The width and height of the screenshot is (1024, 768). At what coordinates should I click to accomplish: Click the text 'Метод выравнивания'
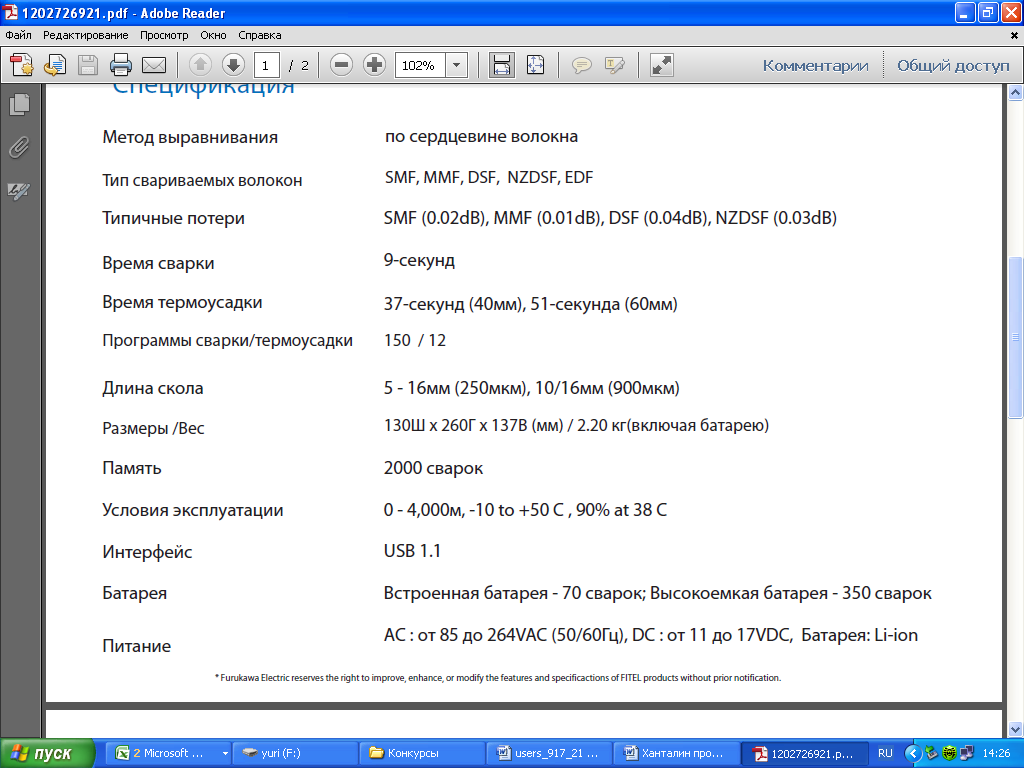tap(190, 137)
